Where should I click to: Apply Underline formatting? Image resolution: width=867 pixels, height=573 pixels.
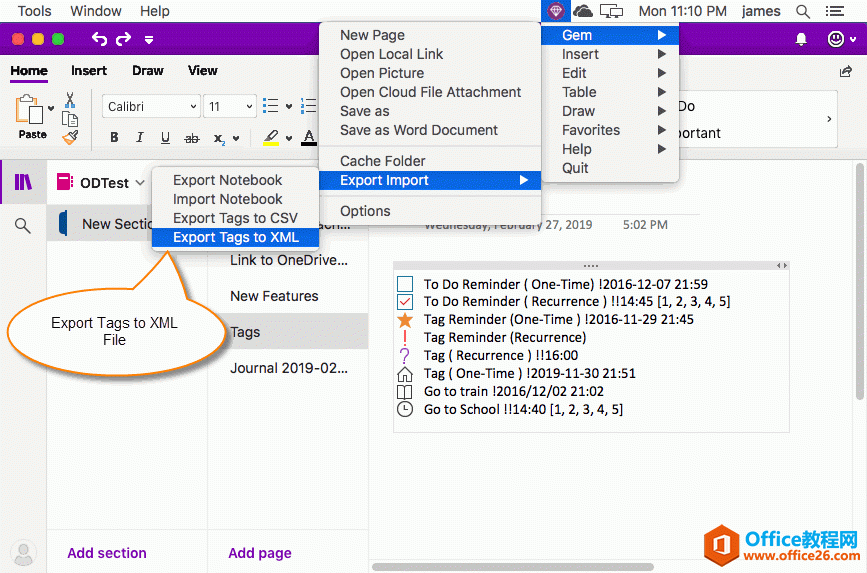click(165, 138)
